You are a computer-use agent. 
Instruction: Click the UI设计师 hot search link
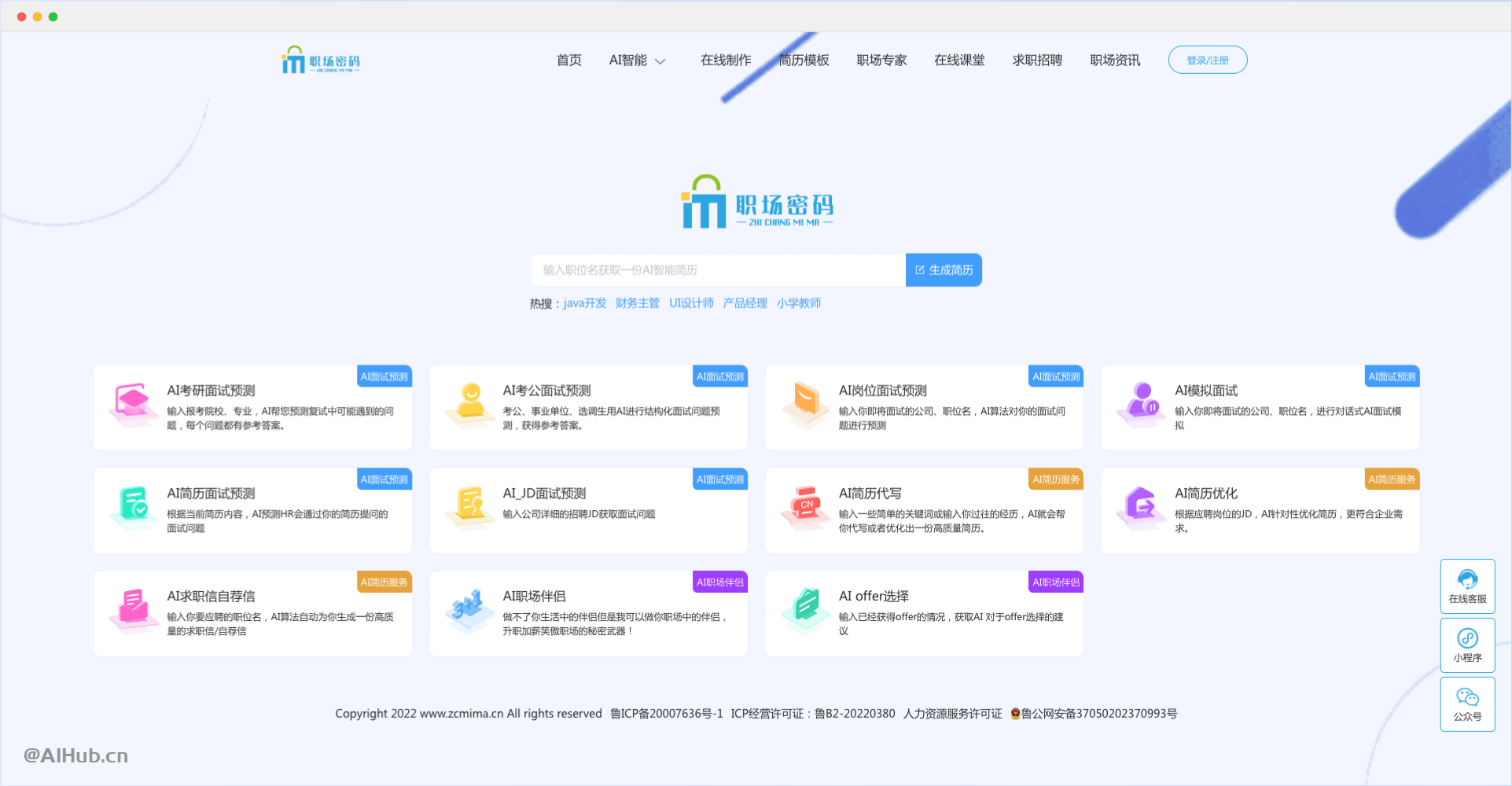(690, 303)
